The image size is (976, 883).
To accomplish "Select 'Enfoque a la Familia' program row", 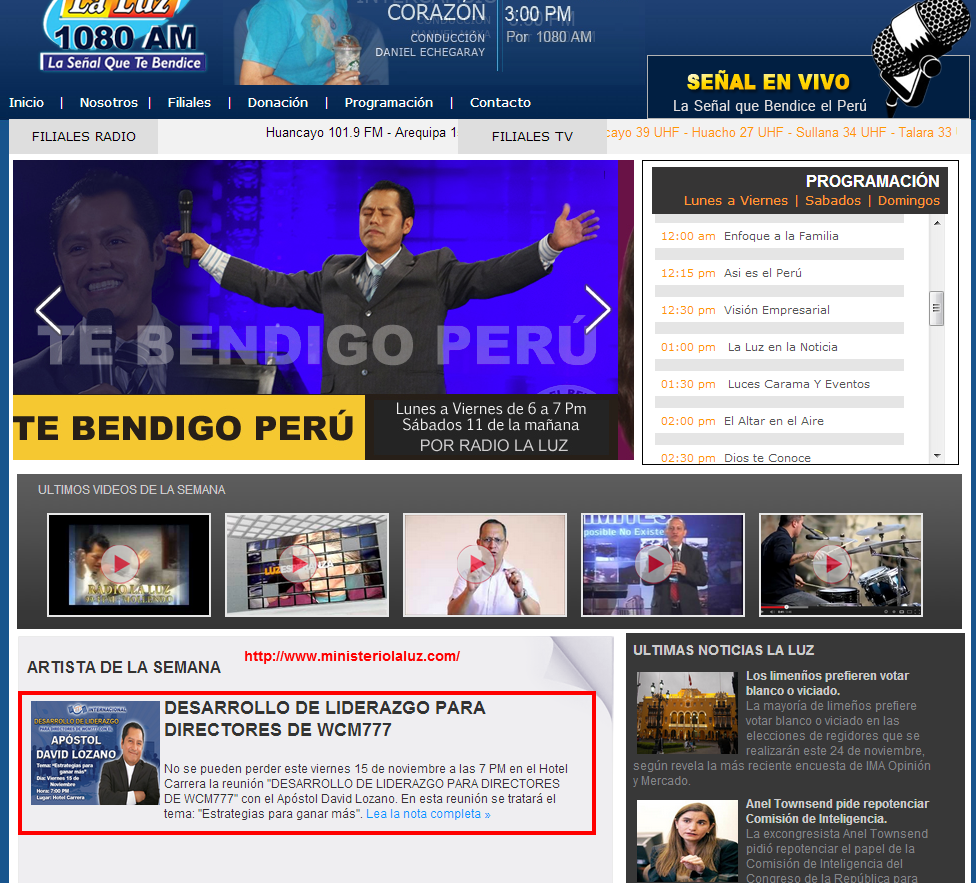I will coord(779,236).
